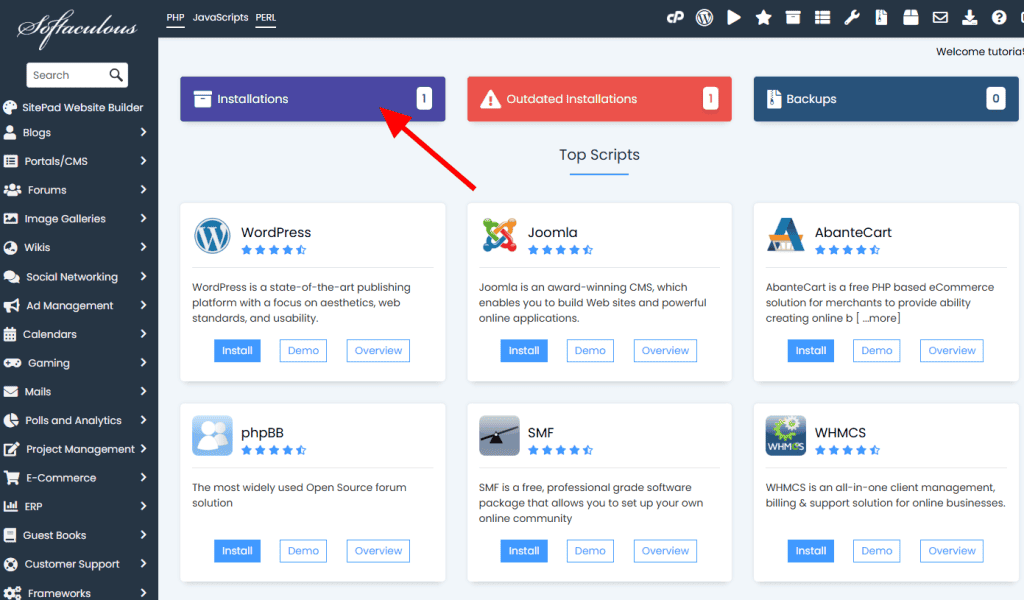Image resolution: width=1024 pixels, height=600 pixels.
Task: Click the star ratings icon in top toolbar
Action: [763, 18]
